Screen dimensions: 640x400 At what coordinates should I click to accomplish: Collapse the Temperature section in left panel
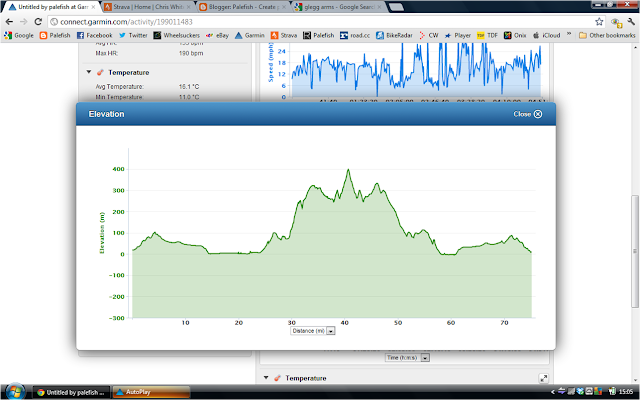tap(89, 72)
